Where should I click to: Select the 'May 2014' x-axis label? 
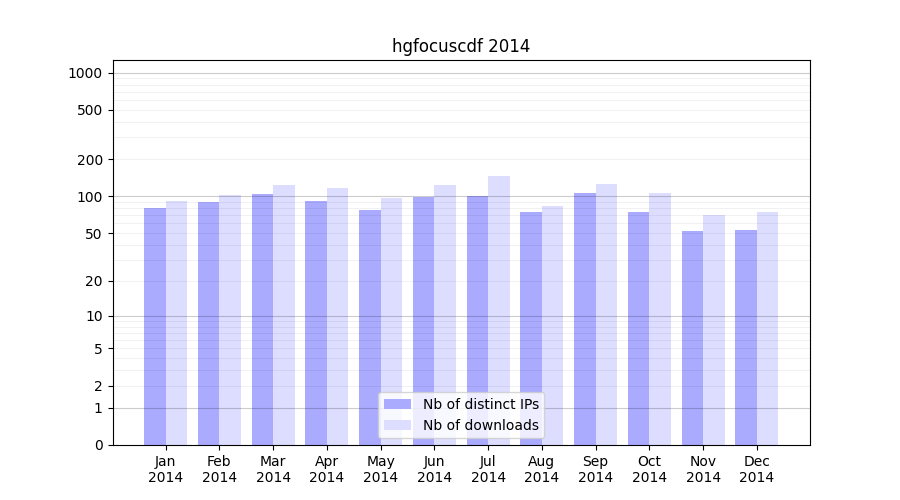coord(381,469)
